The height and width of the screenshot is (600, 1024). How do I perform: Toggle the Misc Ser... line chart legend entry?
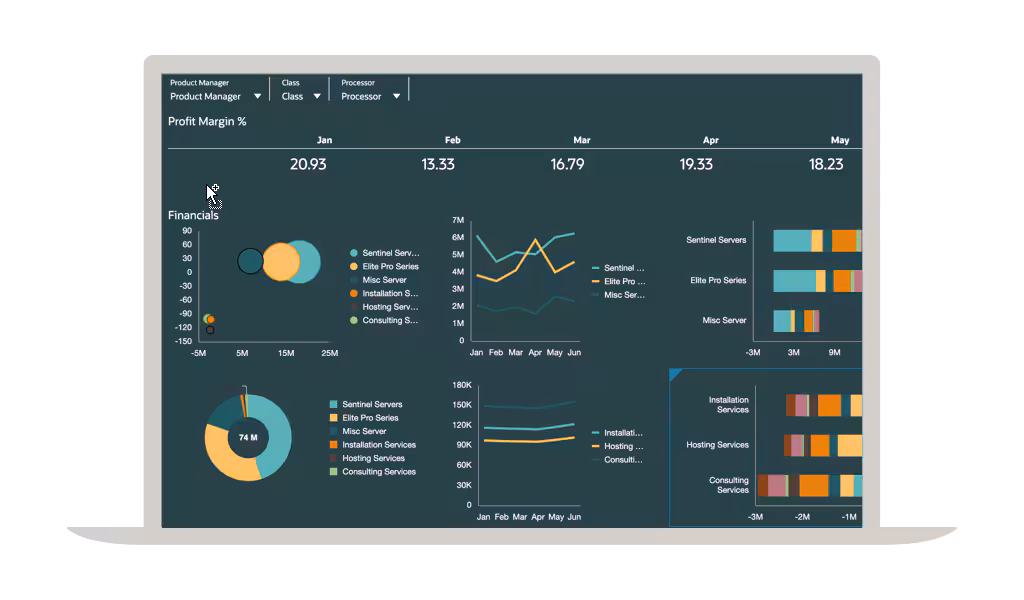[x=618, y=295]
